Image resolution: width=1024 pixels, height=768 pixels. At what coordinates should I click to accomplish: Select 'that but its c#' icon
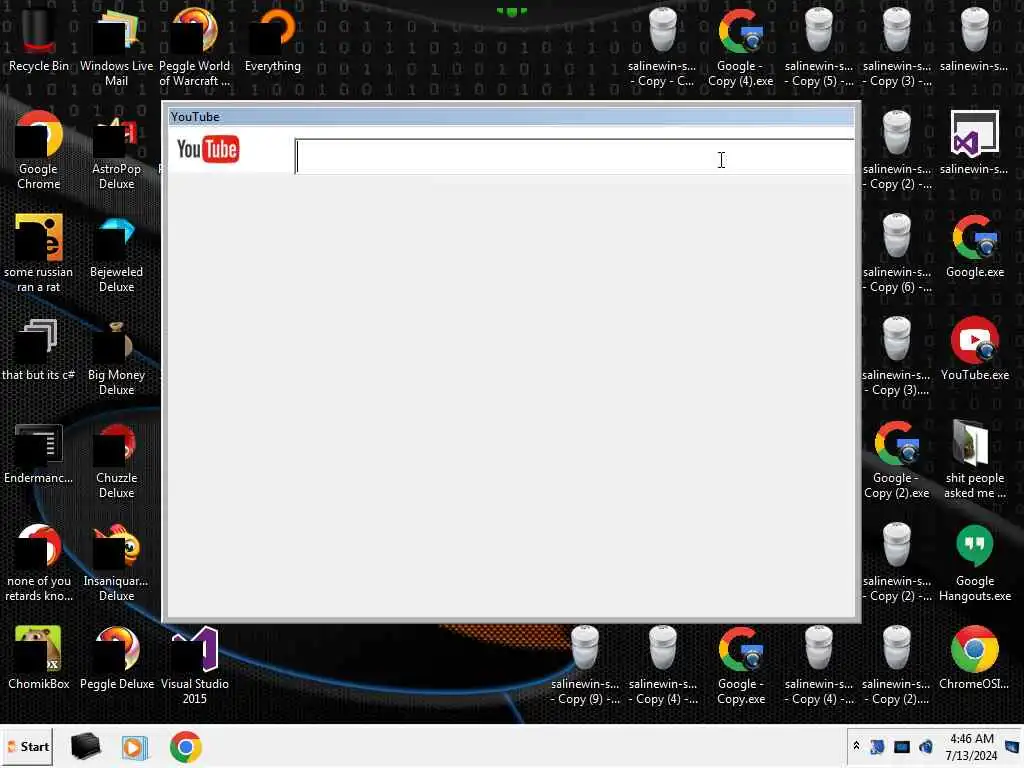[x=39, y=349]
